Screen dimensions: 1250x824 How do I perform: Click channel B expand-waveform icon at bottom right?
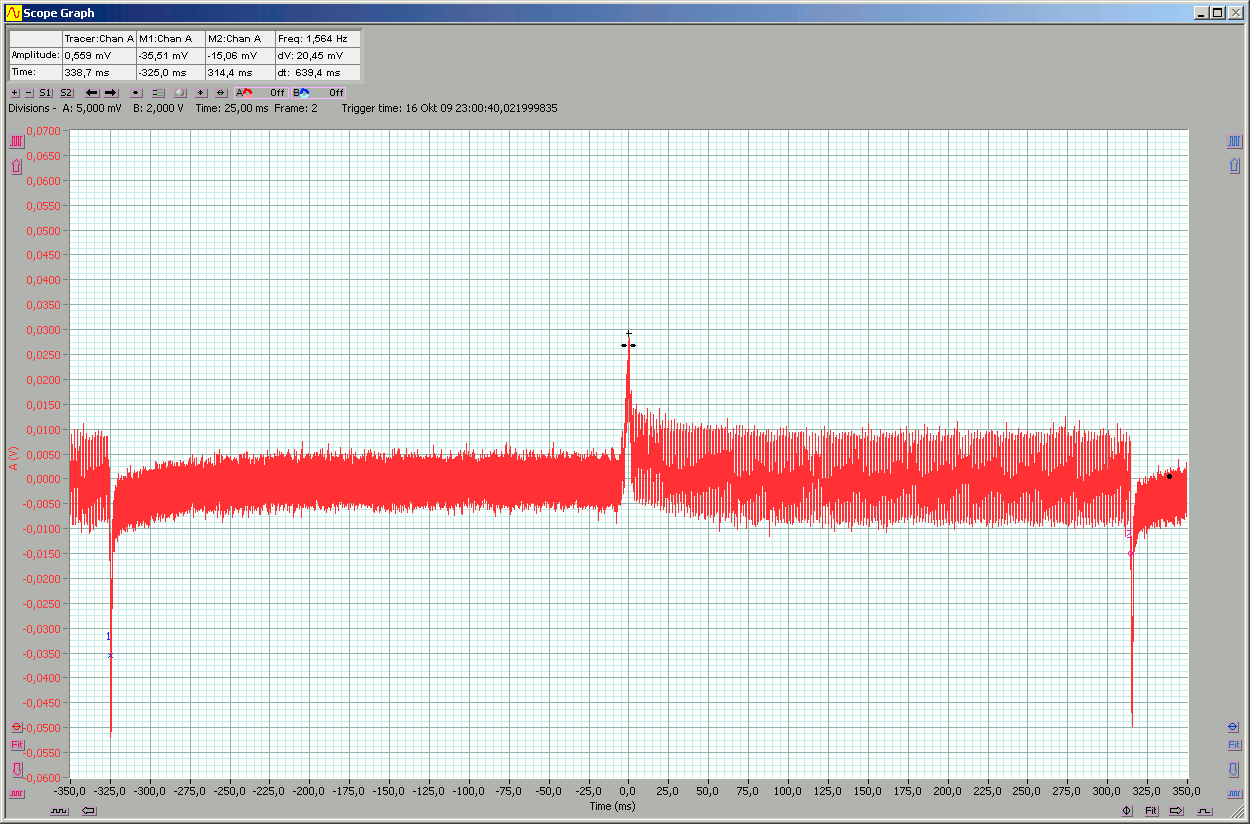click(x=1234, y=793)
